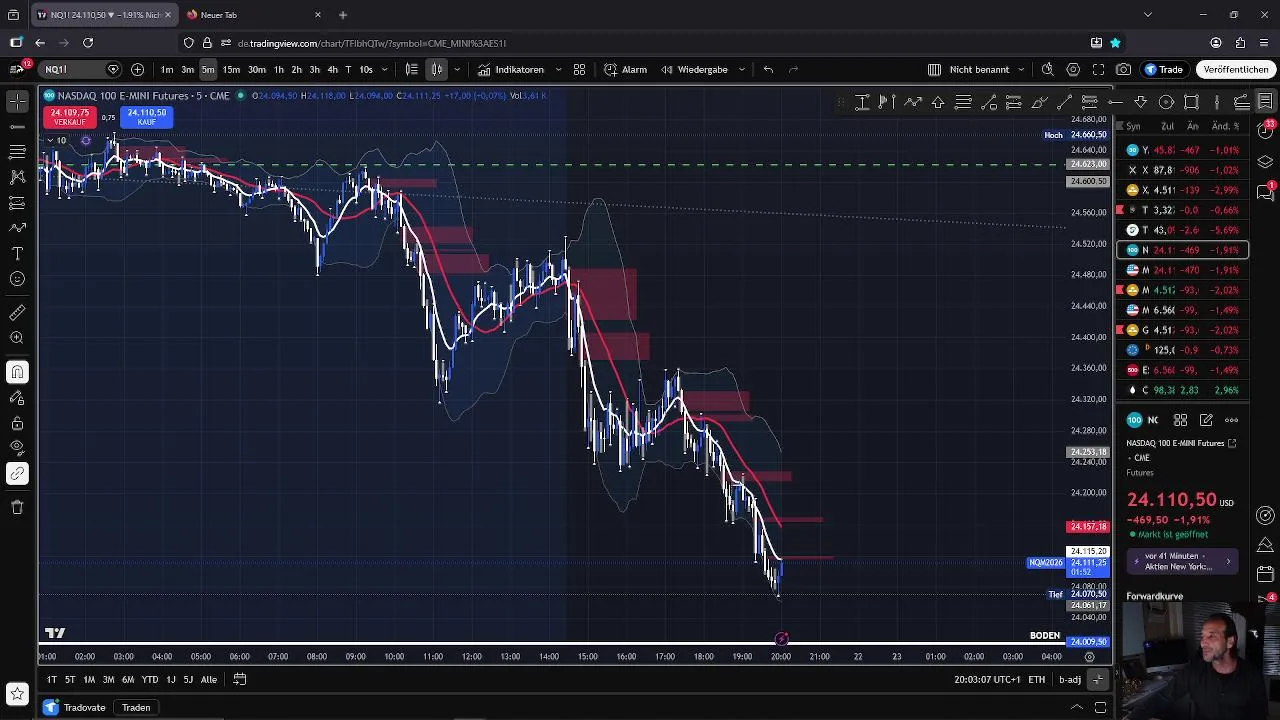Toggle the magnet mode tool
The width and height of the screenshot is (1280, 720).
[x=17, y=372]
